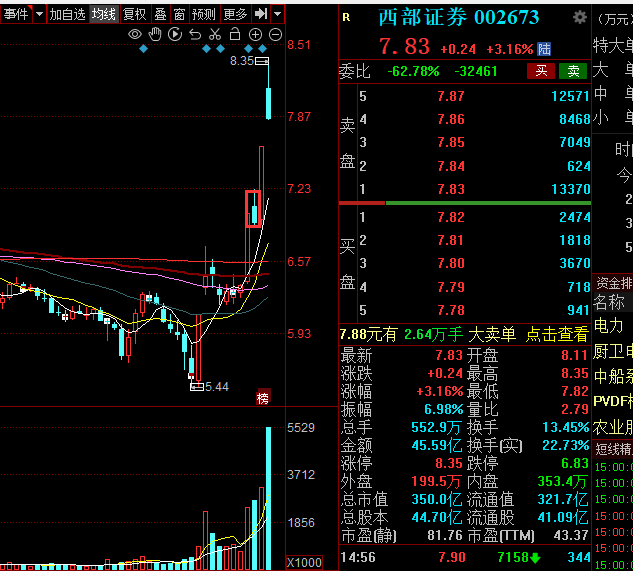Image resolution: width=633 pixels, height=571 pixels.
Task: Click the 8.35 high price marker box
Action: tap(262, 61)
